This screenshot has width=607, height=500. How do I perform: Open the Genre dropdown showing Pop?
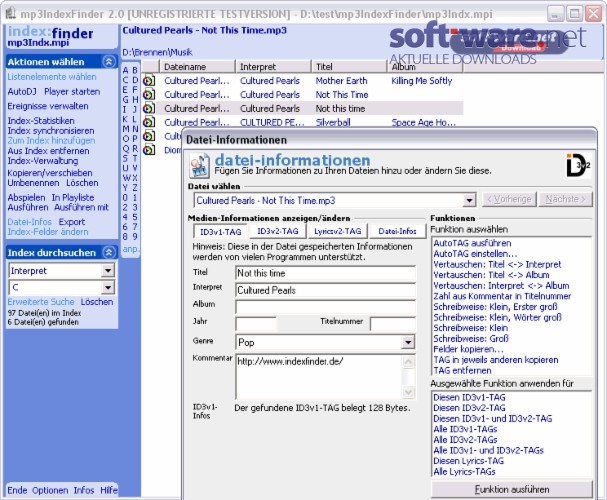coord(408,342)
